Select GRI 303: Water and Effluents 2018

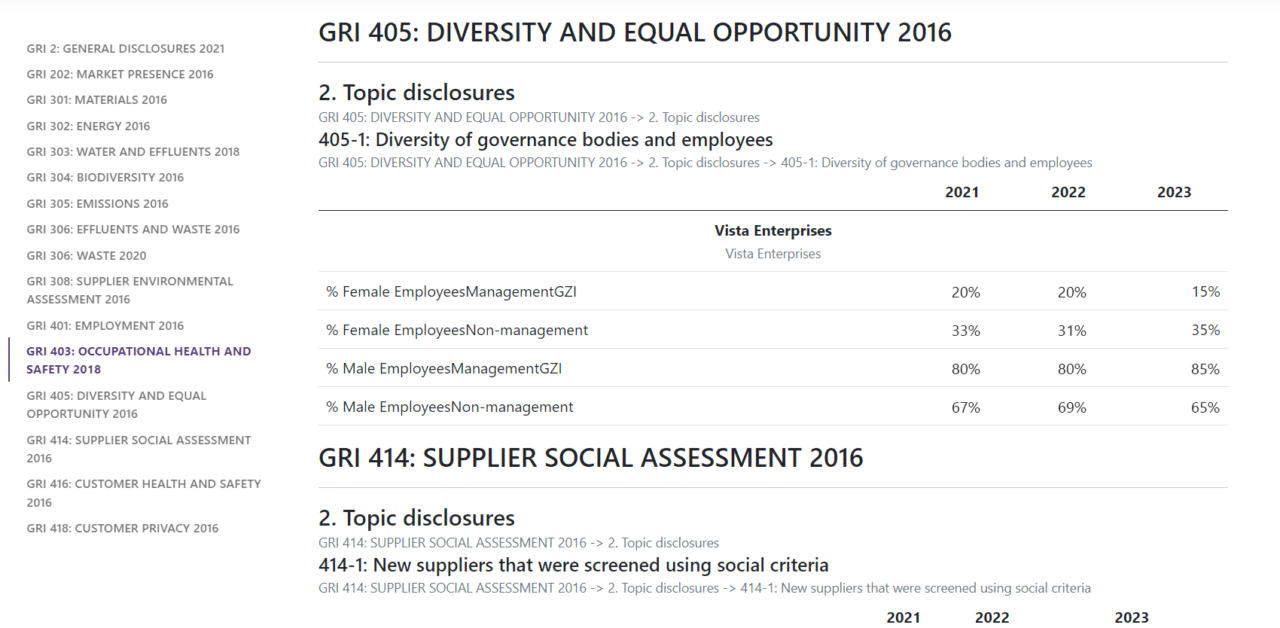click(x=133, y=151)
